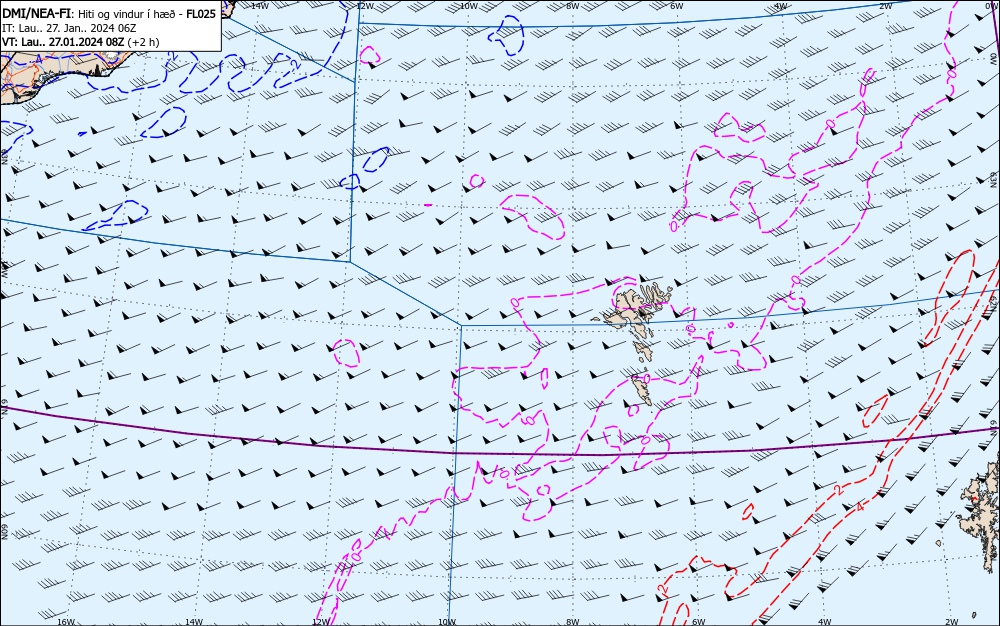Click the 2W longitude label on the bottom axis
Screen dimensions: 1000x626
[x=952, y=622]
